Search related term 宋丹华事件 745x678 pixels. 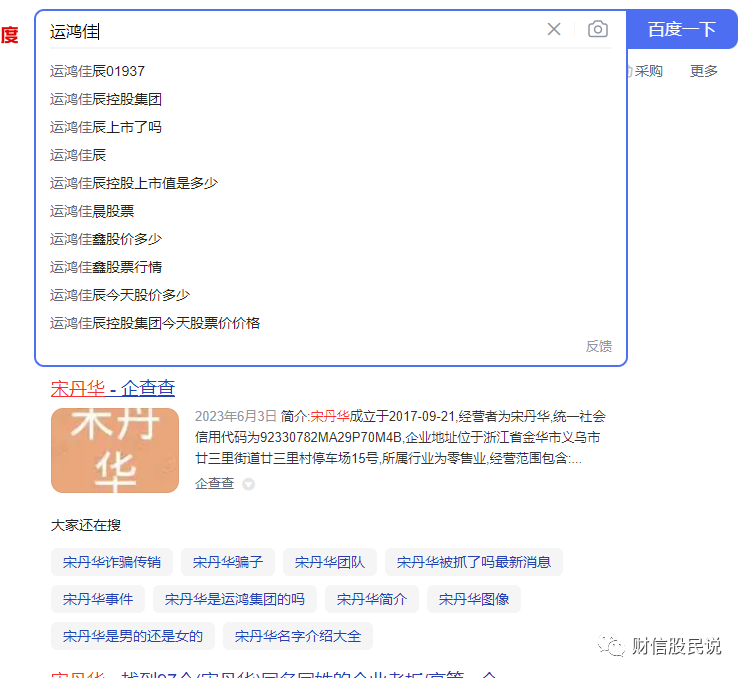pyautogui.click(x=98, y=600)
